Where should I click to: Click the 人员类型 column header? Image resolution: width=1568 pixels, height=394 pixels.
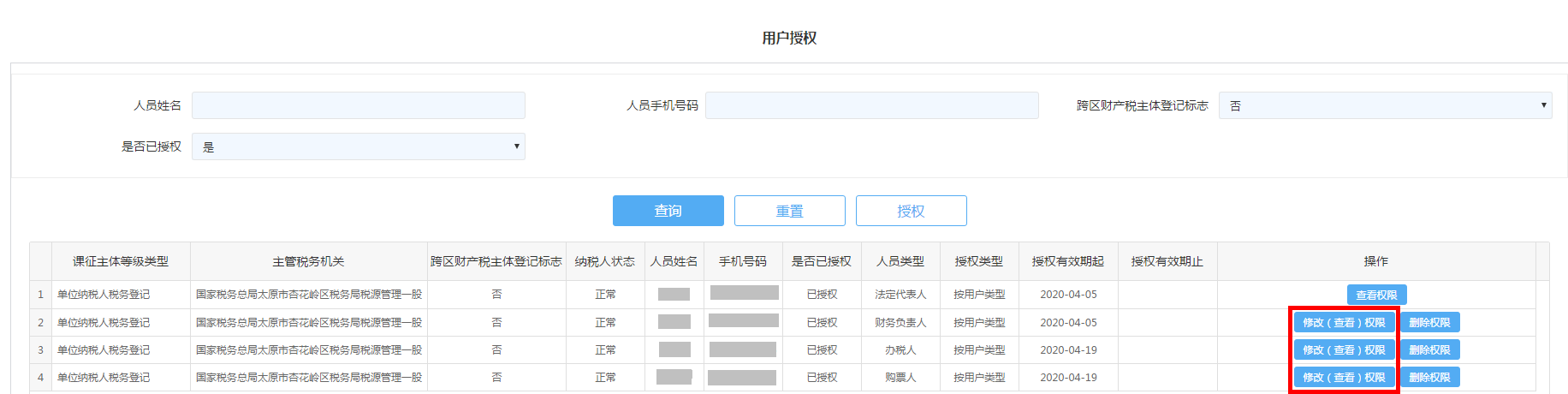coord(900,261)
